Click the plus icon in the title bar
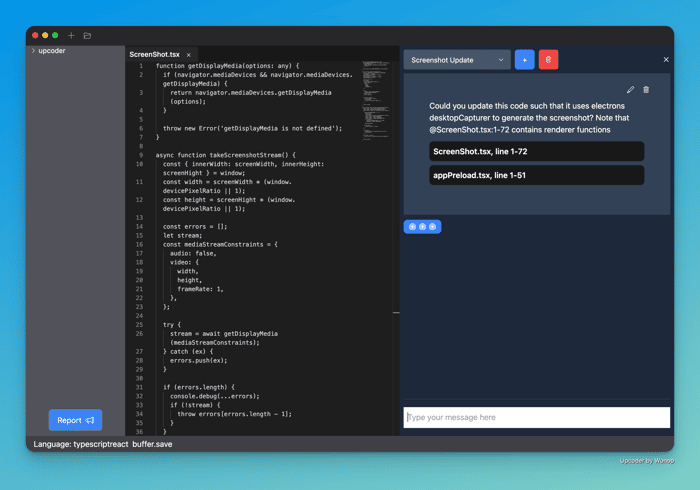Viewport: 700px width, 490px height. point(71,35)
